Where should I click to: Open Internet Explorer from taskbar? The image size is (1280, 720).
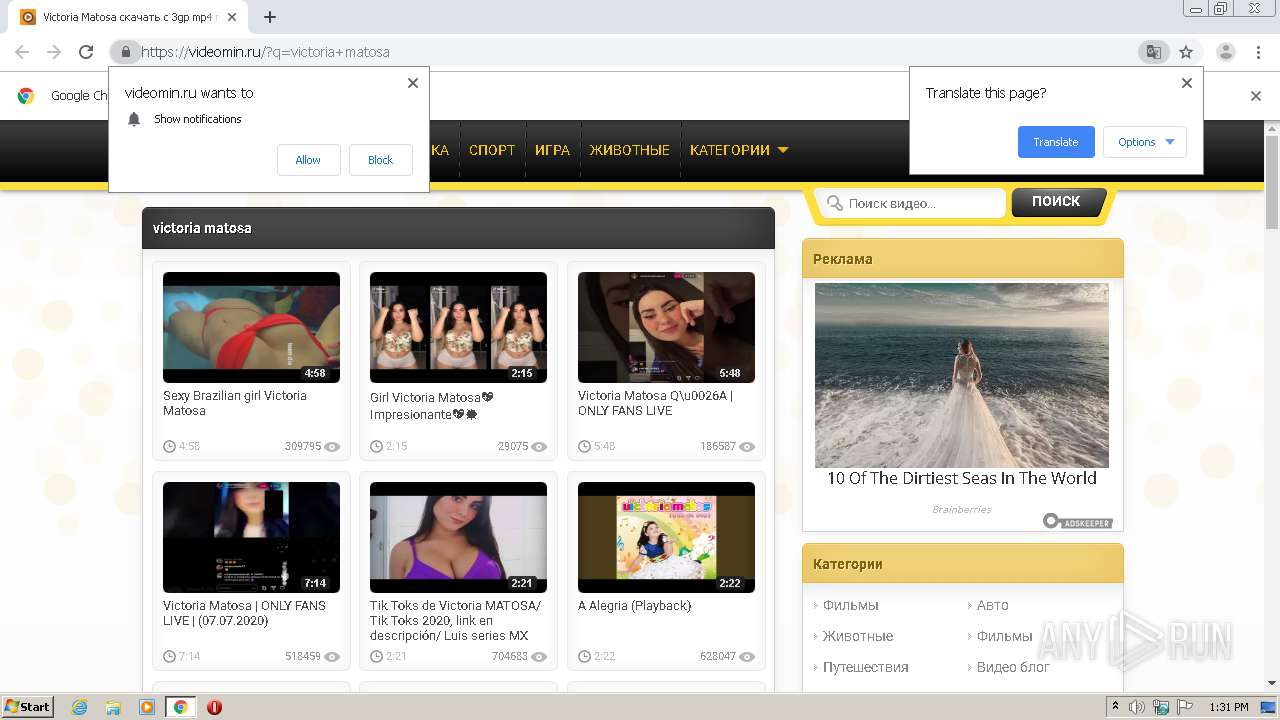coord(79,707)
